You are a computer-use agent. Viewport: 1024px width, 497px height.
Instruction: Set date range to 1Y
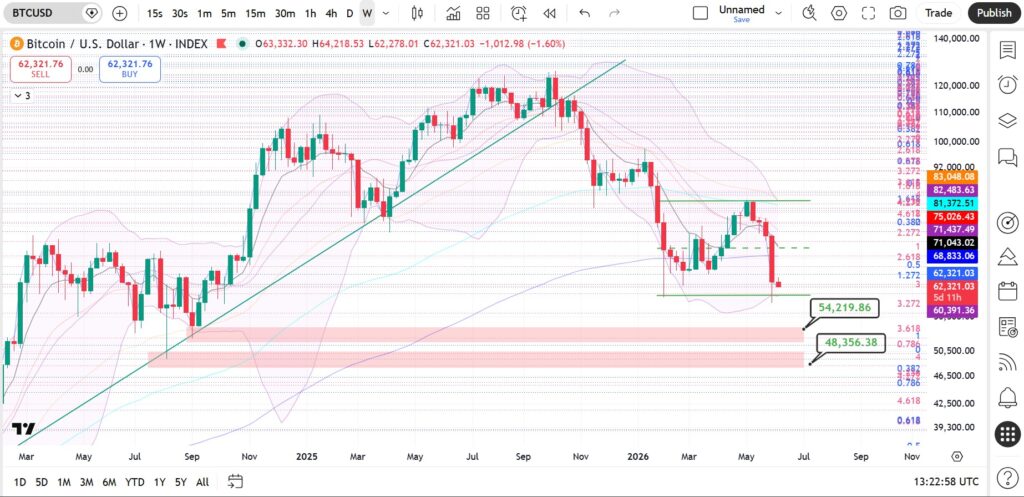click(159, 482)
